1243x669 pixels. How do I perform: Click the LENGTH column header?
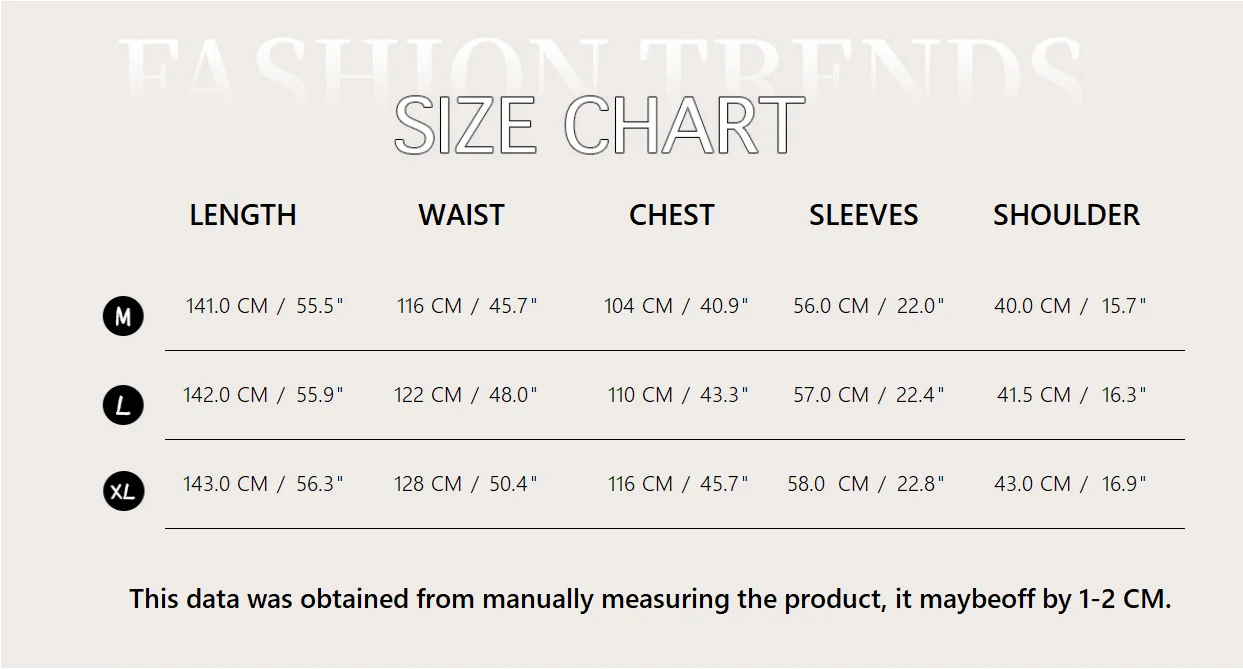243,215
